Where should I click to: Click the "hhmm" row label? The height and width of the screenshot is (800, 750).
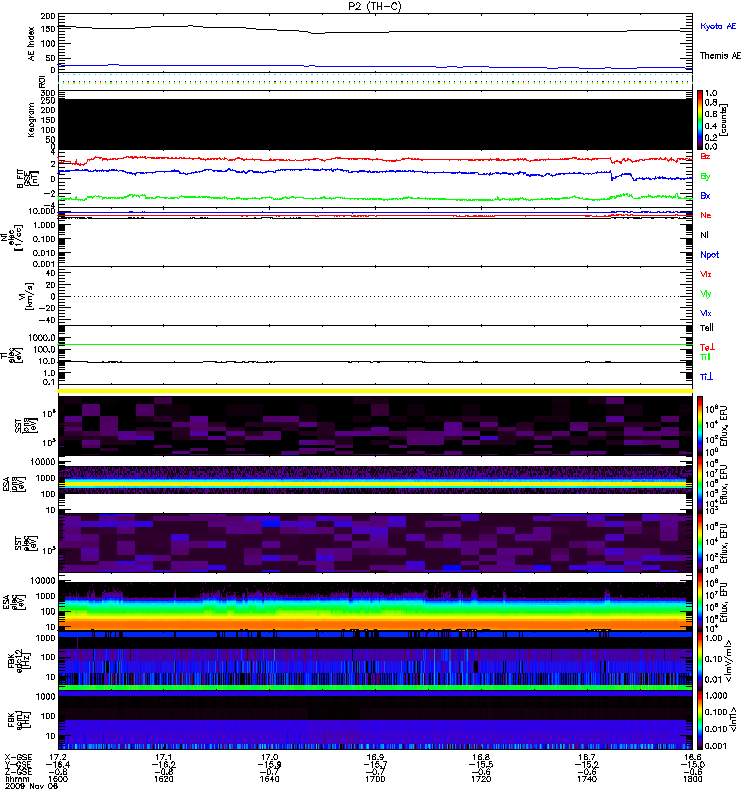tap(16, 779)
